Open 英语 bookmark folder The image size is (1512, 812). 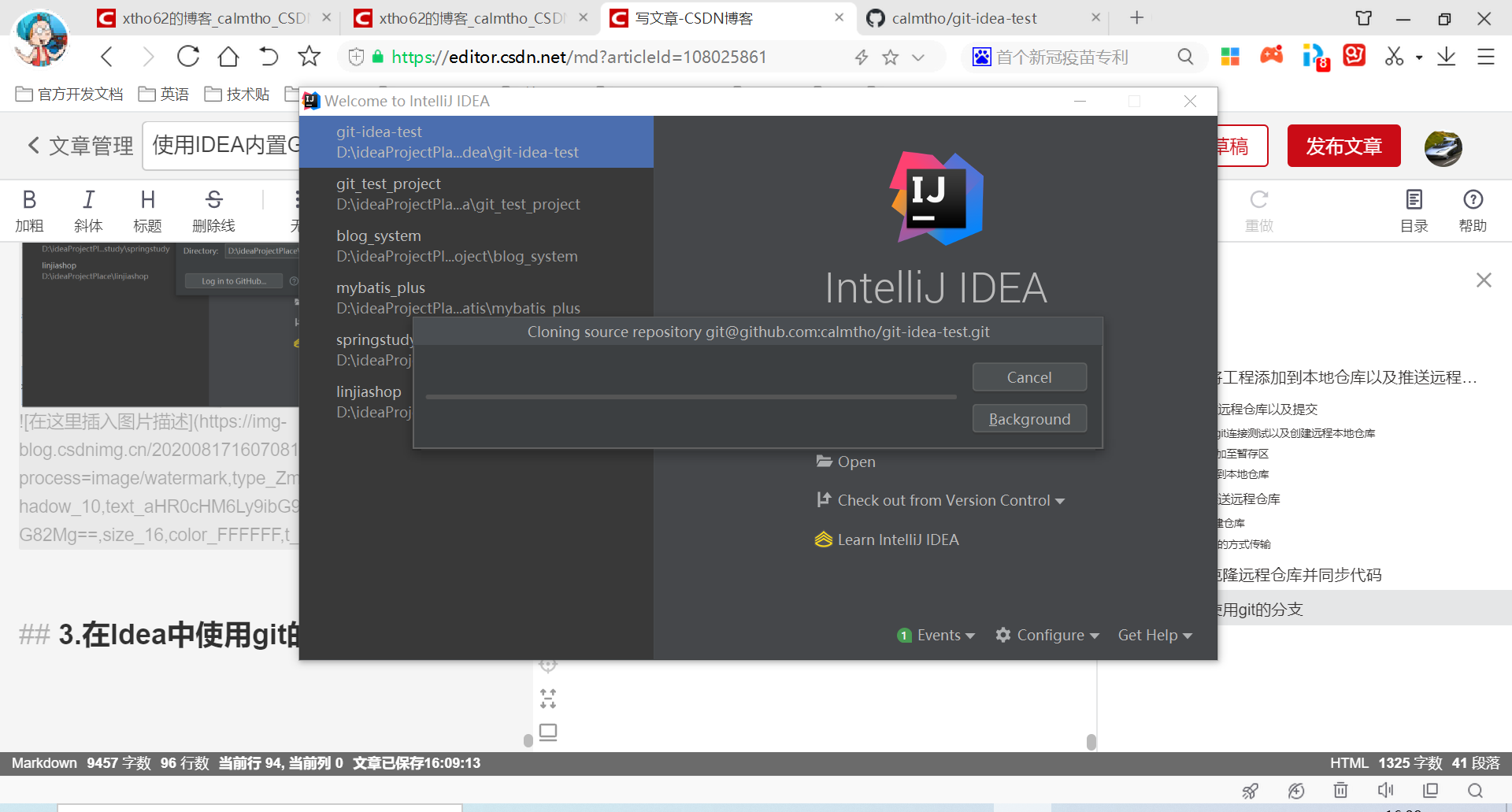(164, 95)
